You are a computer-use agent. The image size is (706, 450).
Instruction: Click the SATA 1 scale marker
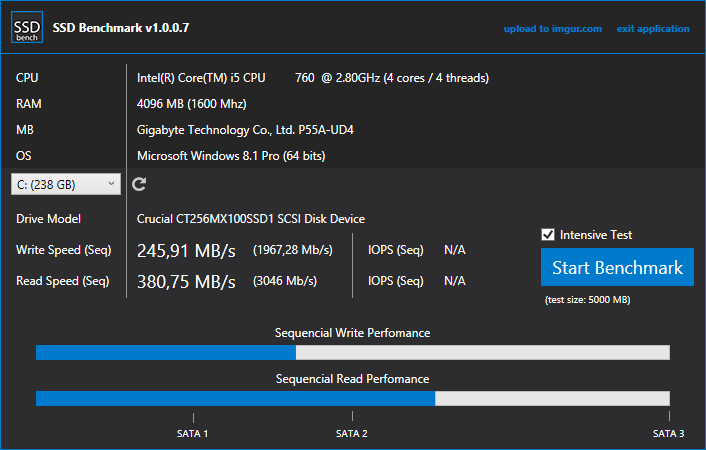(x=192, y=434)
